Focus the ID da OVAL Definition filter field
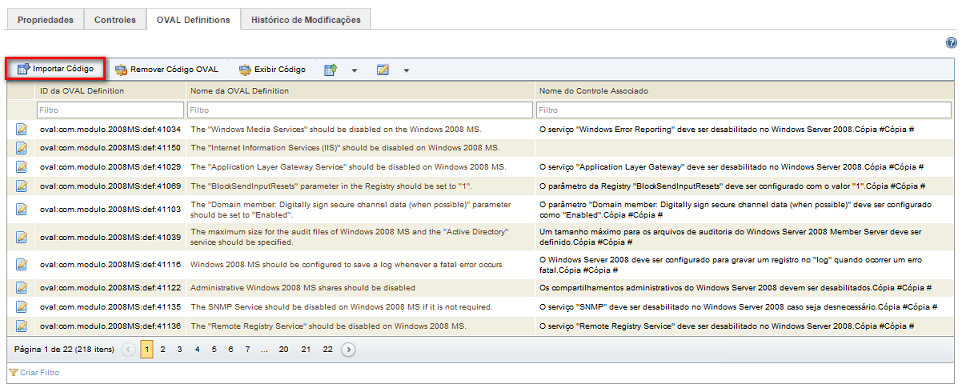Viewport: 962px width, 392px height. pos(110,110)
